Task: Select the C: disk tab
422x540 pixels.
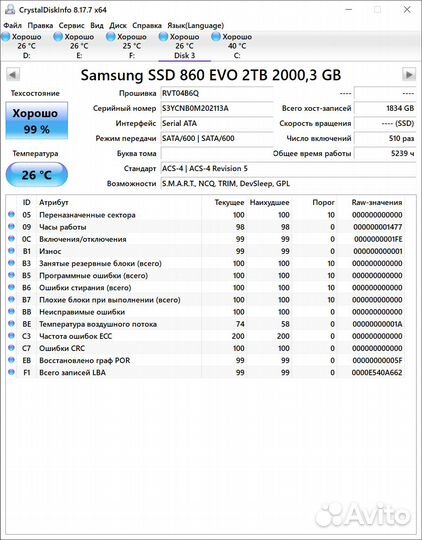Action: pos(237,46)
